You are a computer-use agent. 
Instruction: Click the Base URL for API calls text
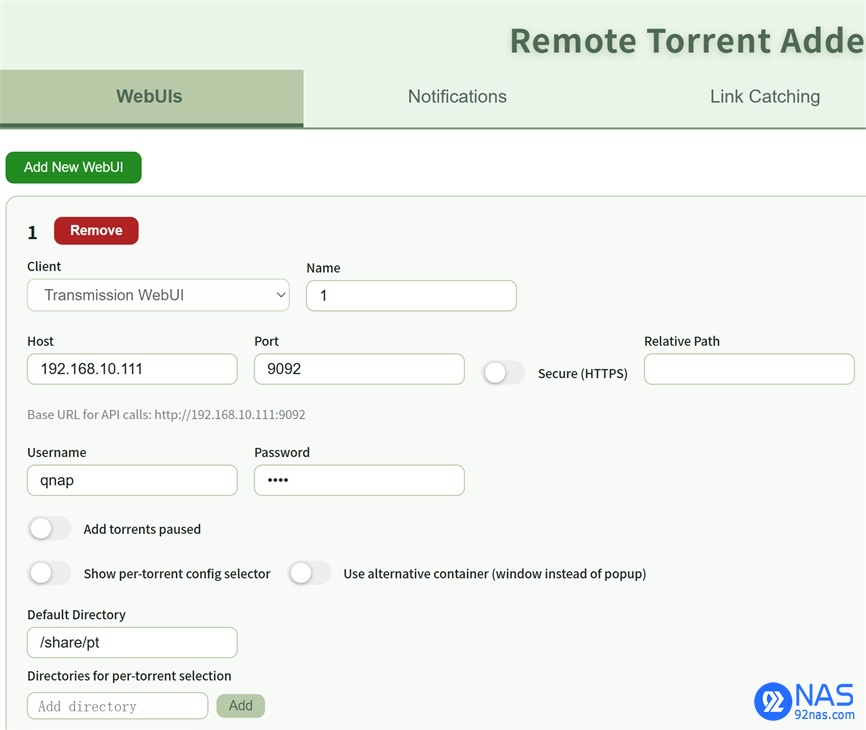tap(166, 415)
